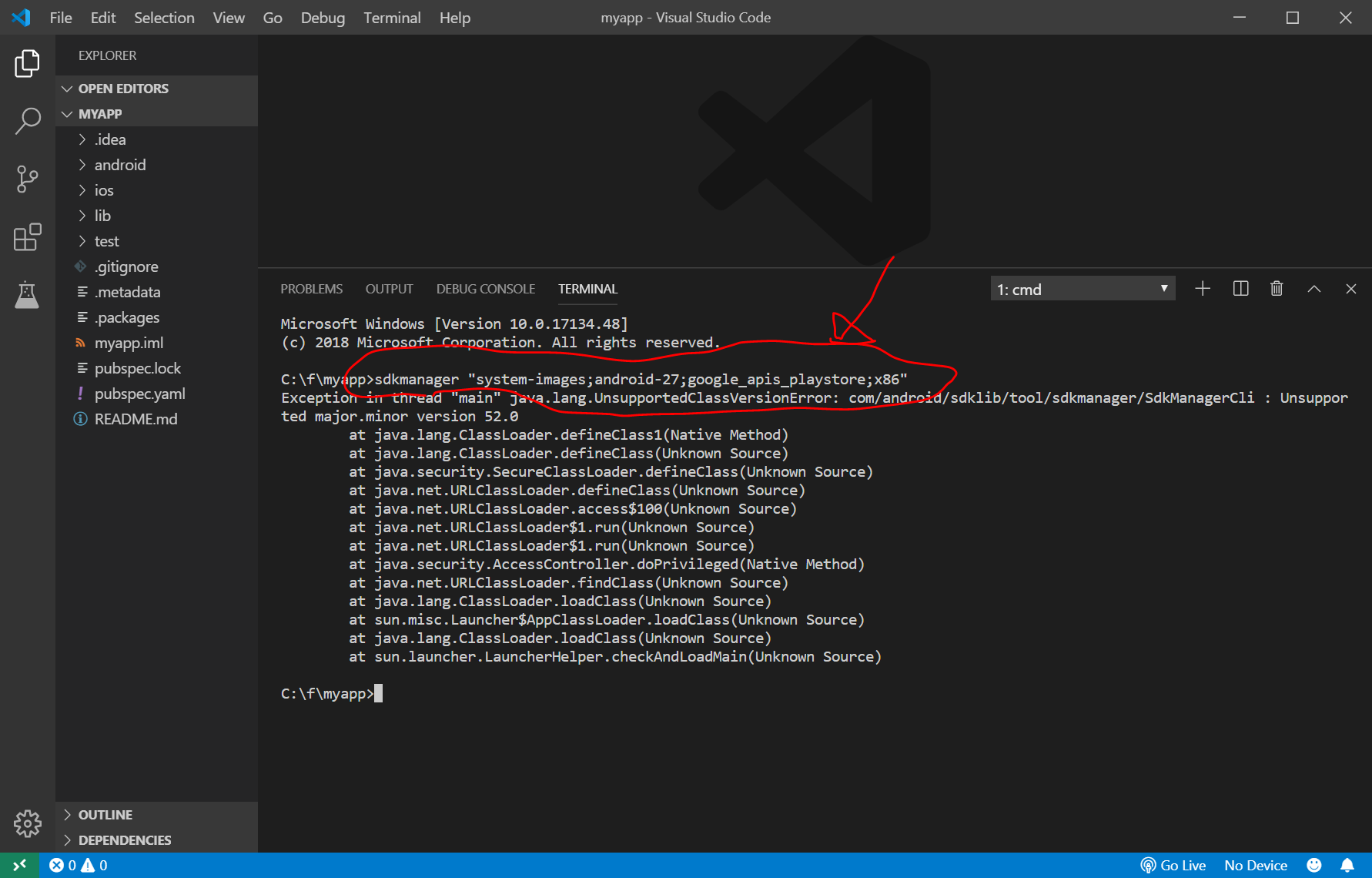Screen dimensions: 1372x878
Task: Expand the DEPENDENCIES section
Action: (x=156, y=840)
